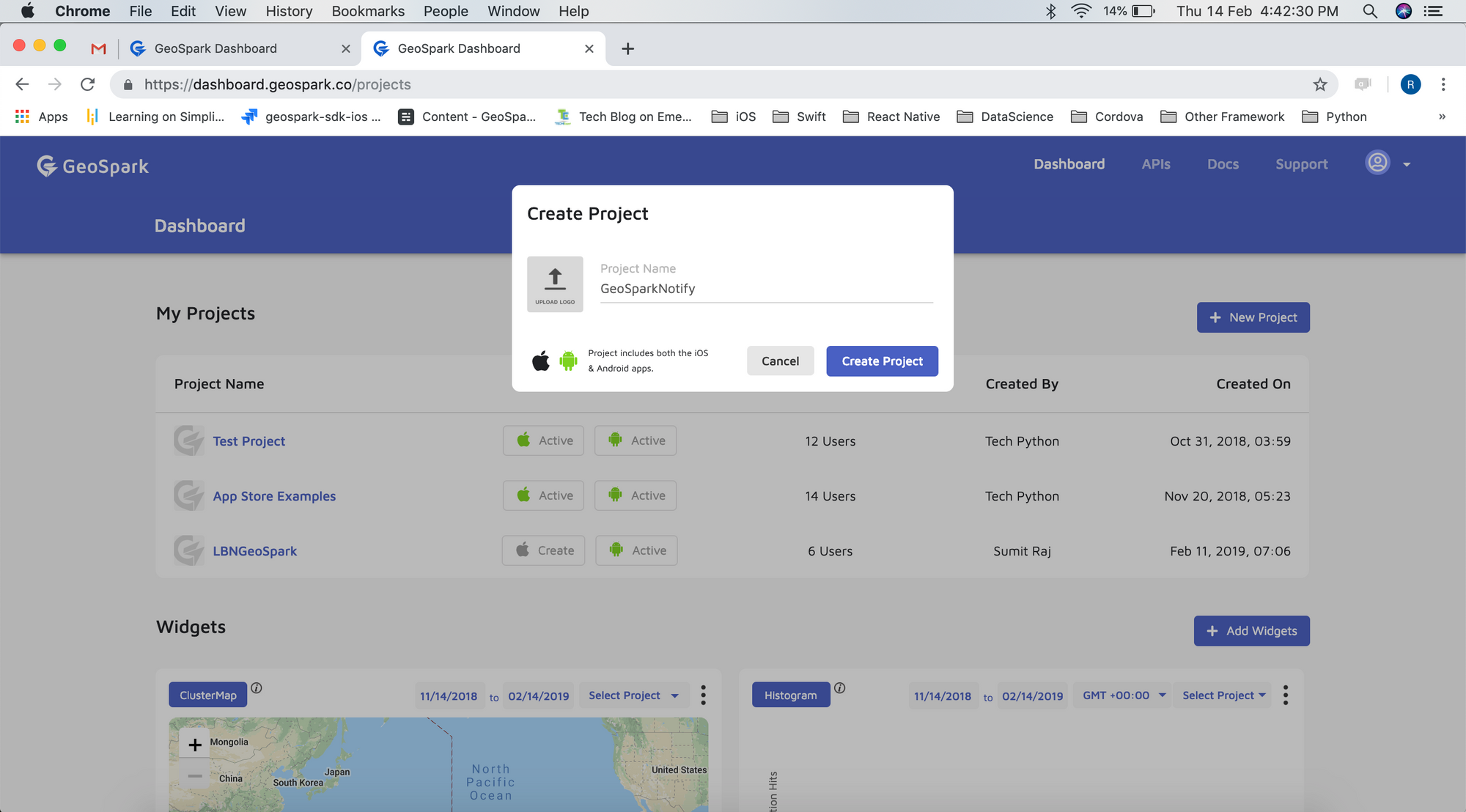Open the React Native bookmarks folder
Screen dimensions: 1466x812
[891, 117]
